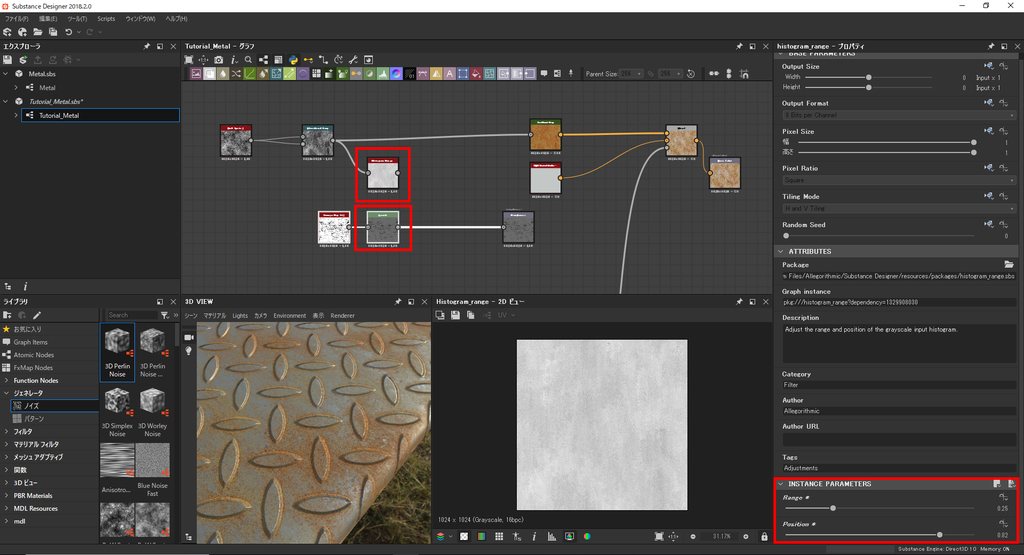Click the graph info 'i' icon
1024x555 pixels.
point(234,60)
